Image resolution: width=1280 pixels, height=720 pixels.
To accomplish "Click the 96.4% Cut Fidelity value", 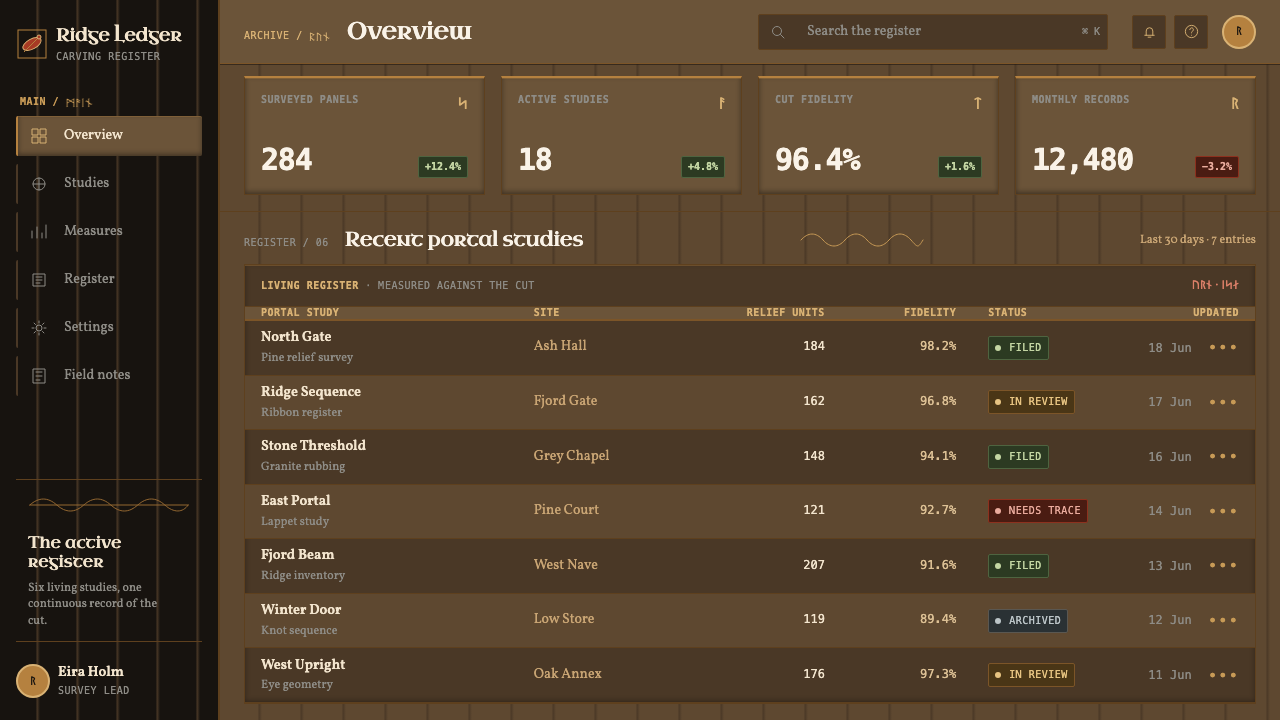I will point(818,160).
